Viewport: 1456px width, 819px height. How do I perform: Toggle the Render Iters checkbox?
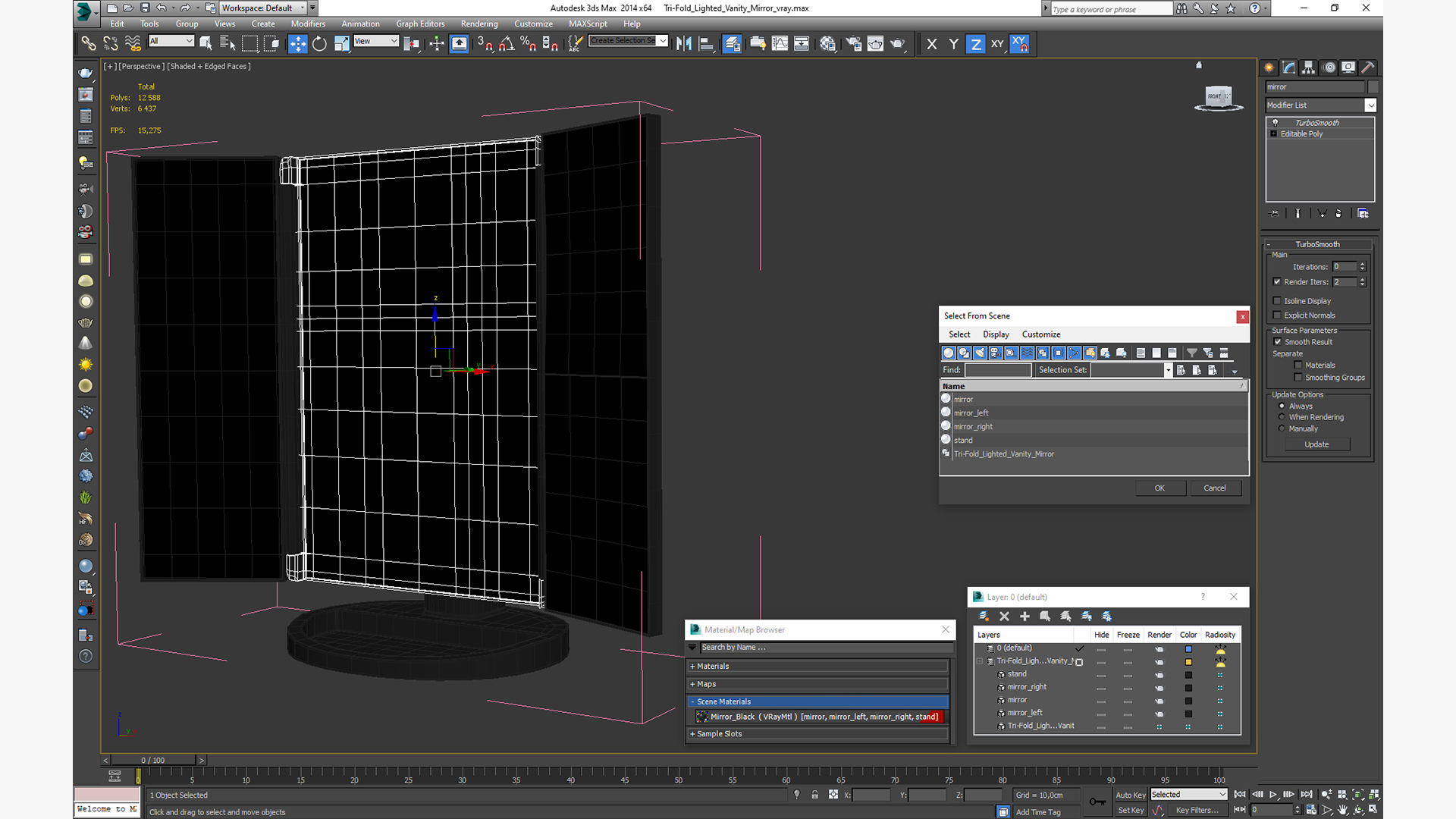(x=1277, y=282)
